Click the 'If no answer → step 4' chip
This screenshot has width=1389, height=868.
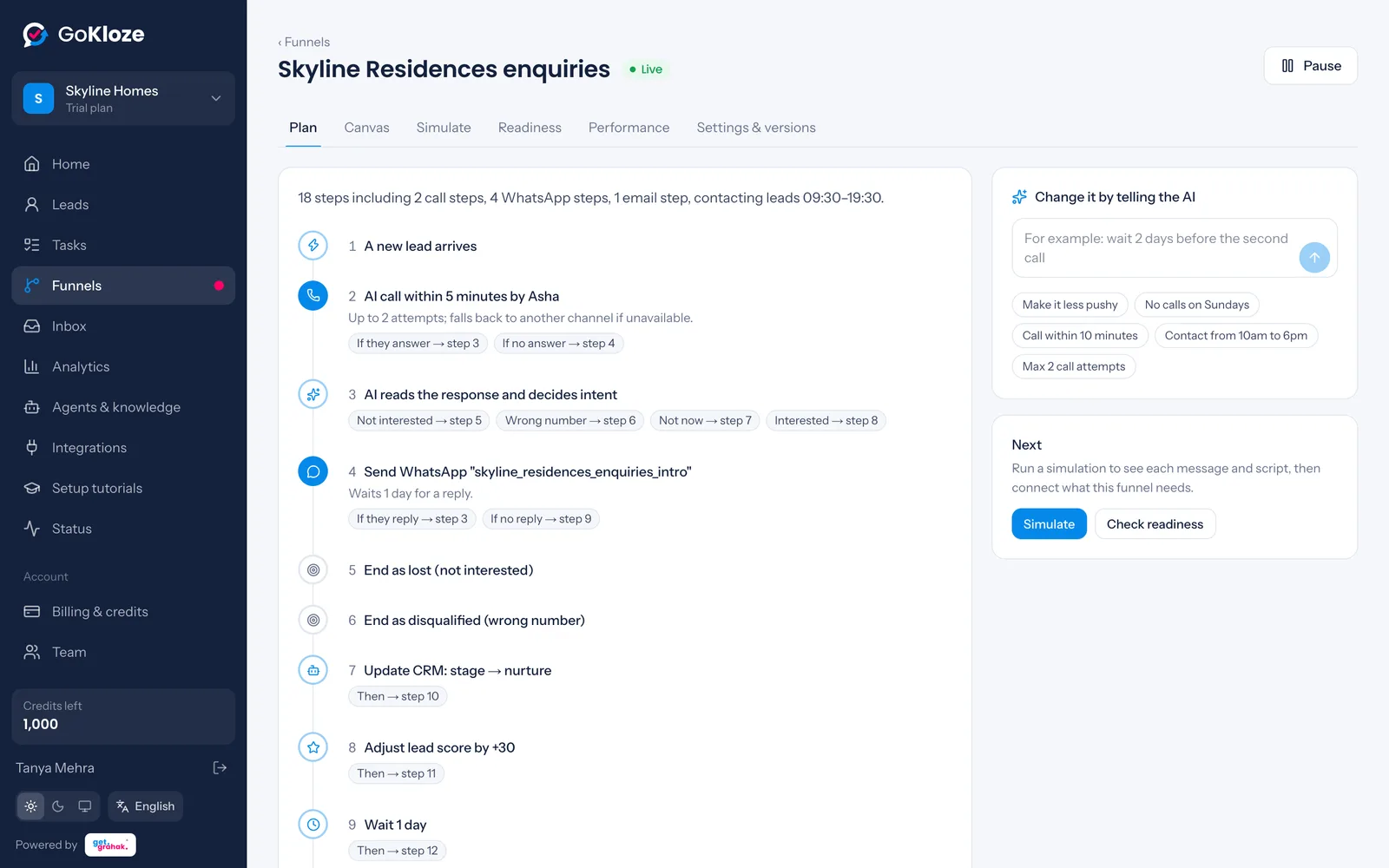click(x=558, y=344)
